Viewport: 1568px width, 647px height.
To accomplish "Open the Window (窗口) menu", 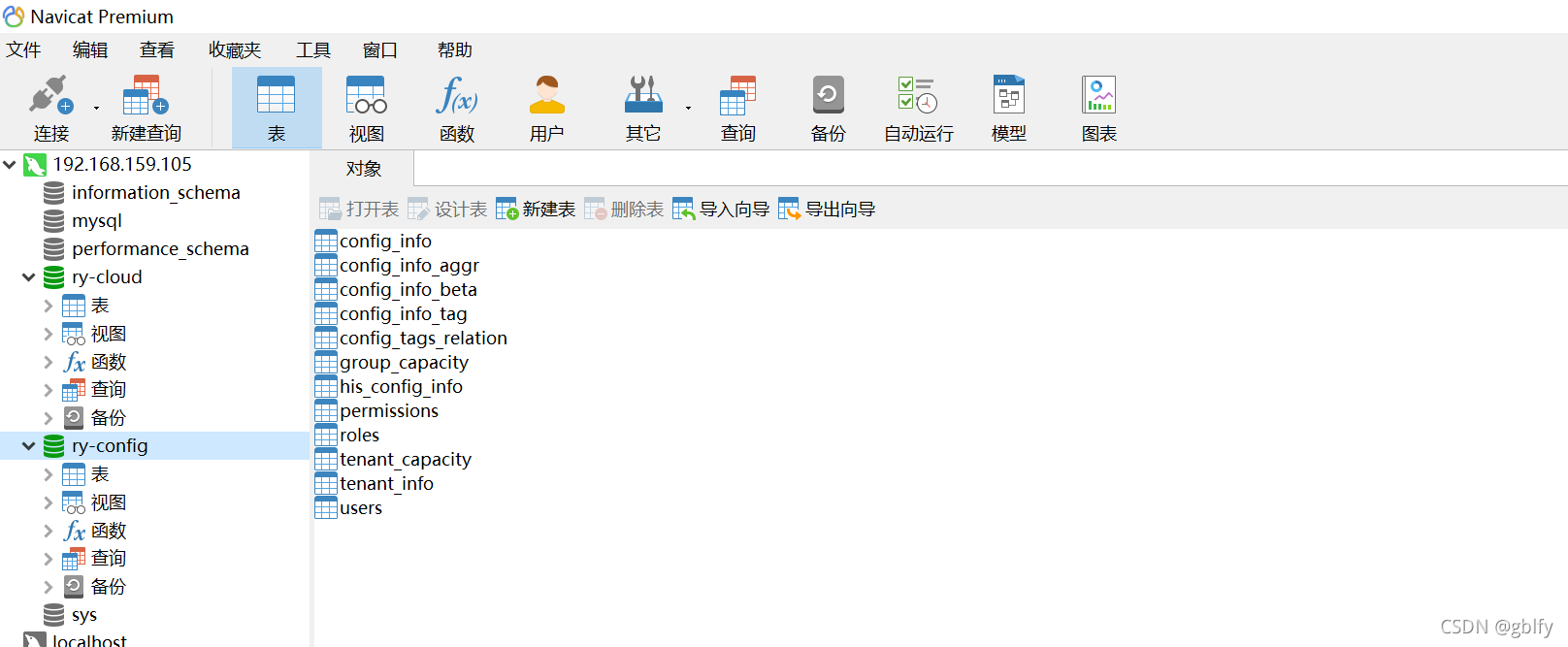I will point(380,49).
